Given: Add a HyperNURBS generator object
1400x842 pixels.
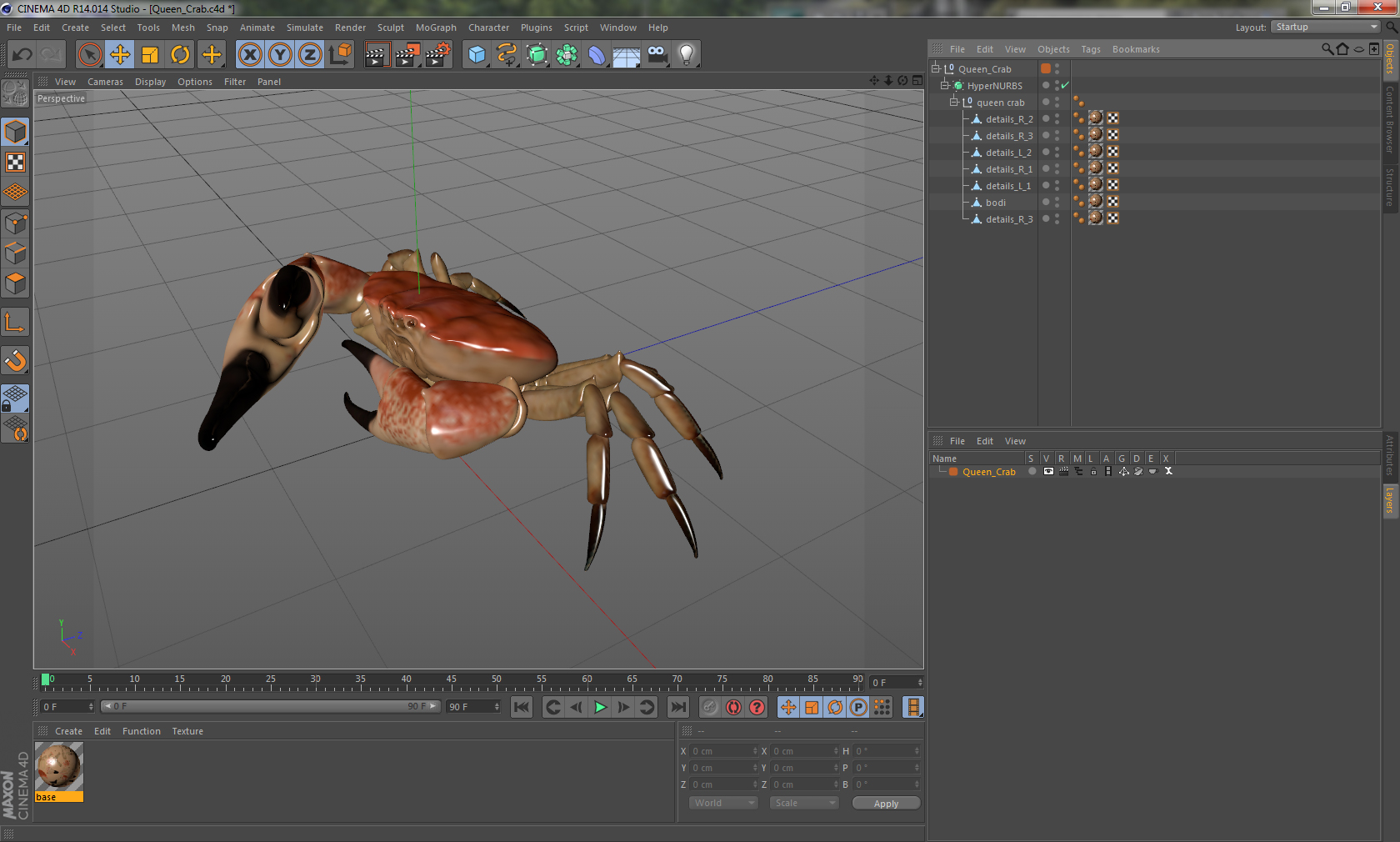Looking at the screenshot, I should tap(537, 55).
